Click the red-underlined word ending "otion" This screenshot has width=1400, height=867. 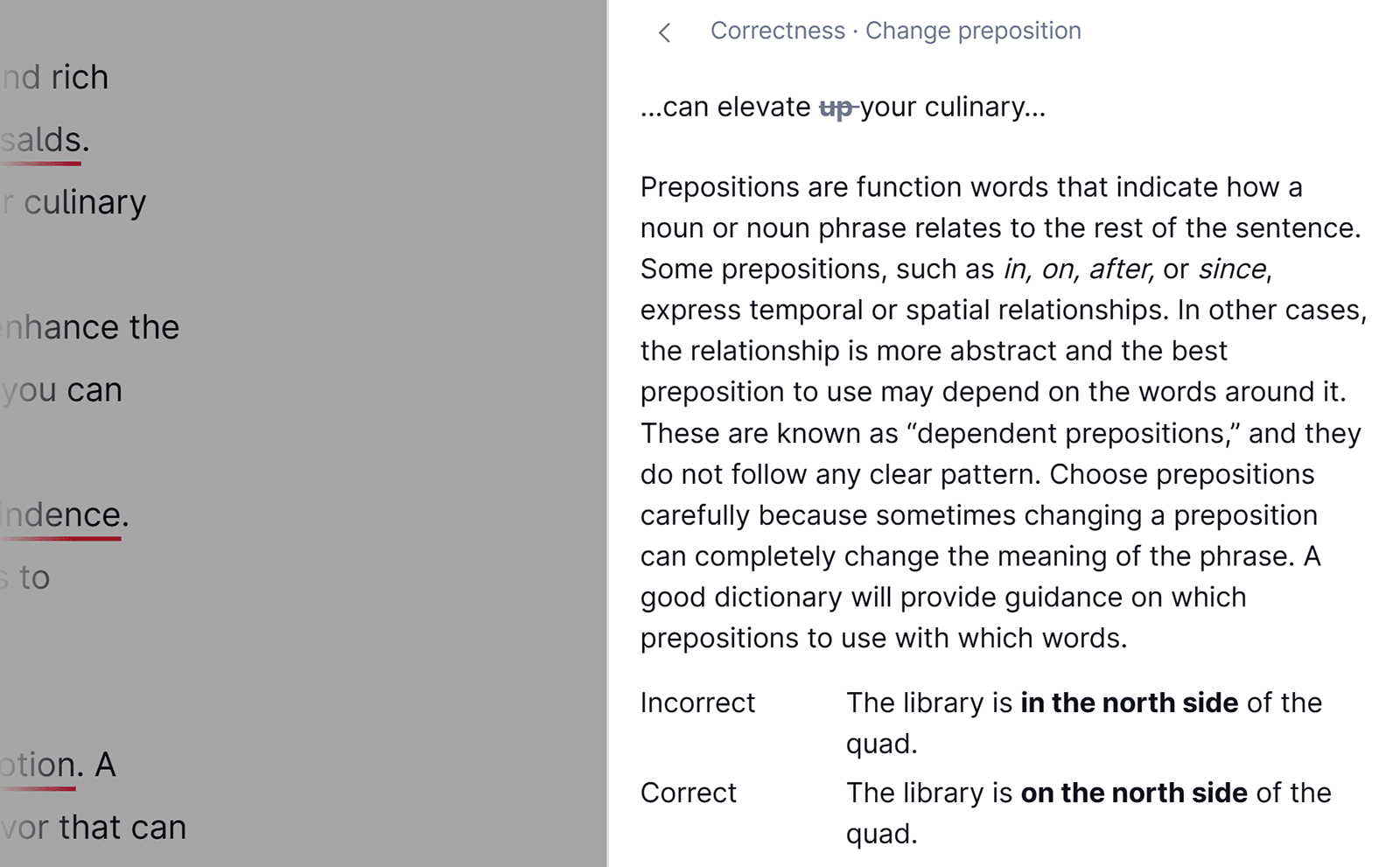click(x=35, y=765)
